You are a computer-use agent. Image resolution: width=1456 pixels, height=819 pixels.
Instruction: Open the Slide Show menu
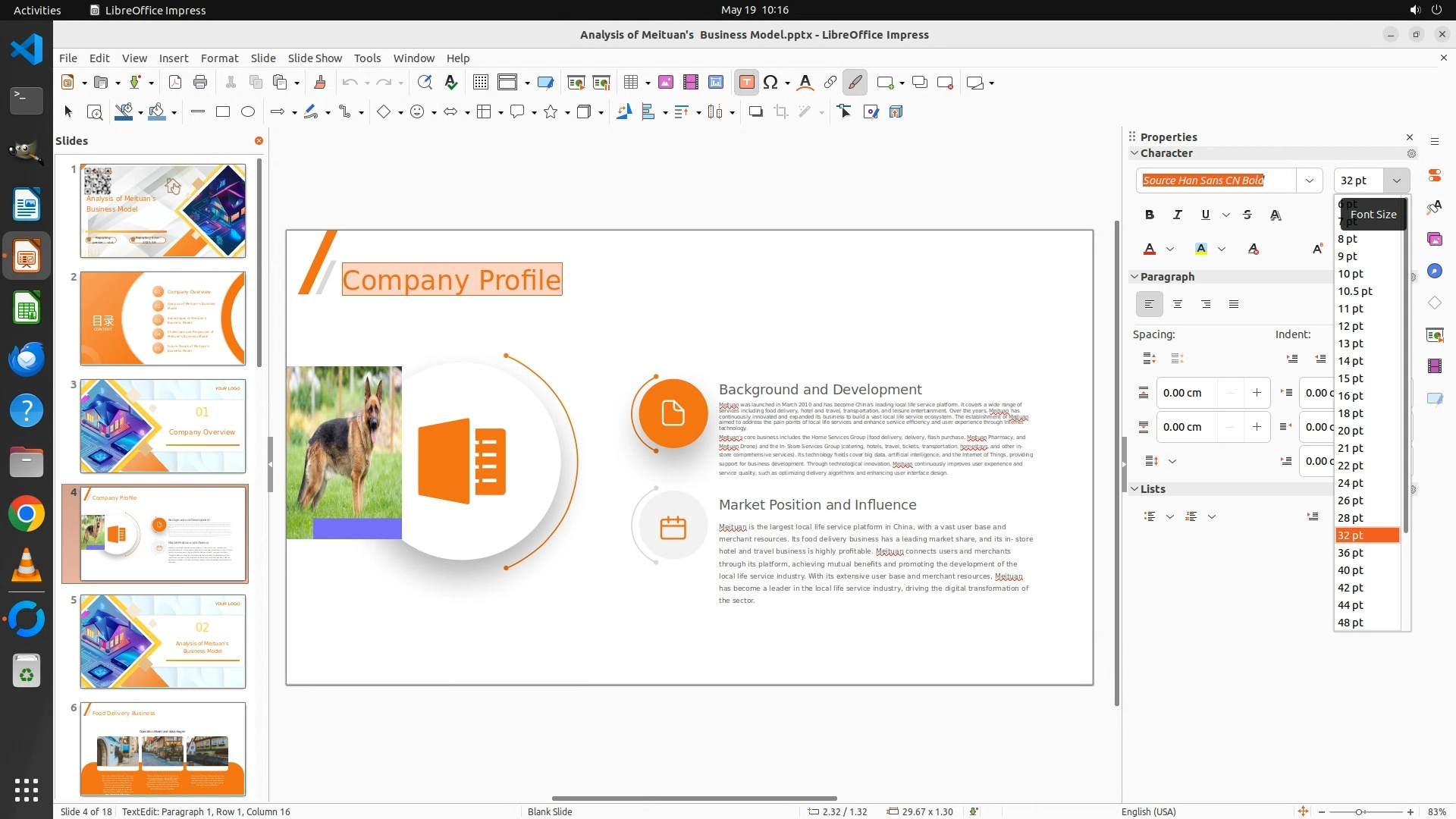click(315, 58)
